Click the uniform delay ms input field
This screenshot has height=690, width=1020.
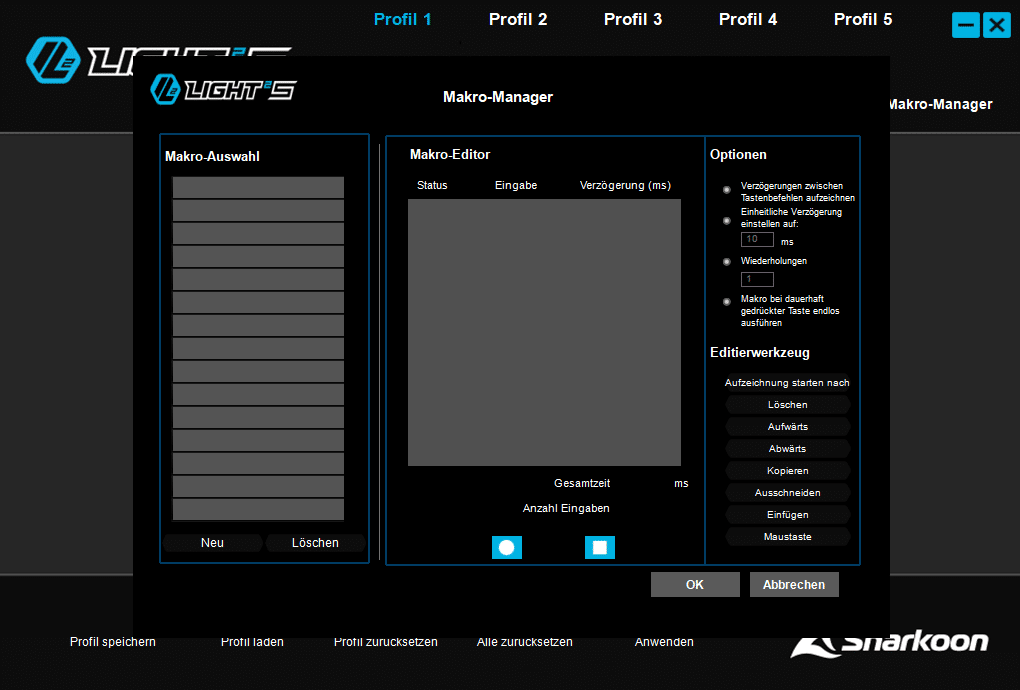757,240
